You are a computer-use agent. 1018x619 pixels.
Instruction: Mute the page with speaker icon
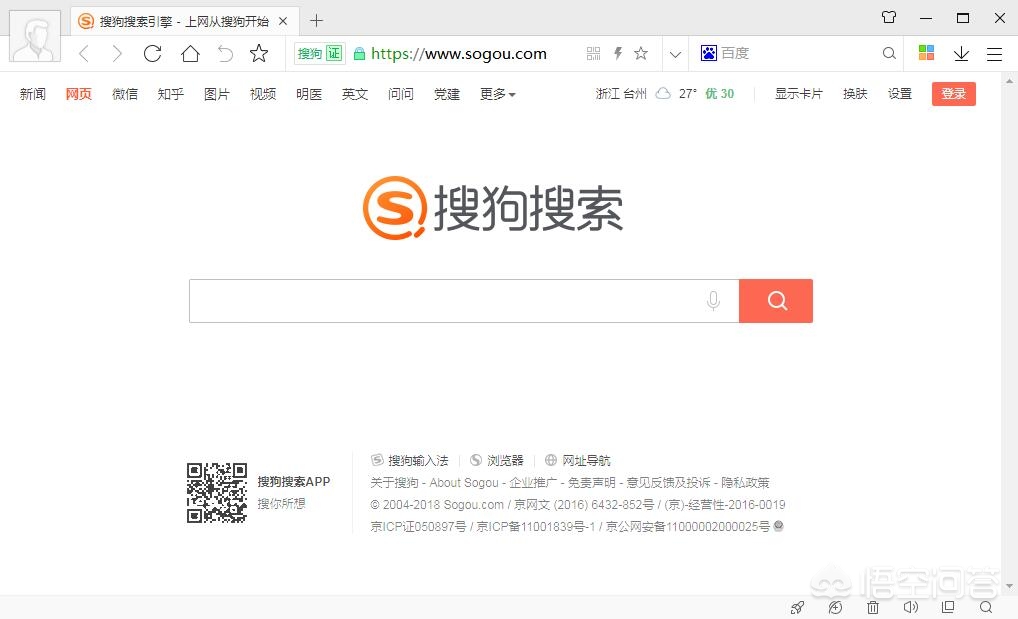tap(910, 607)
